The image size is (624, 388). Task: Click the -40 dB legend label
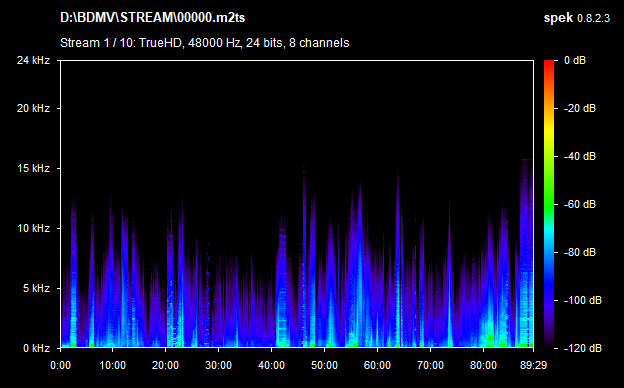pos(580,156)
